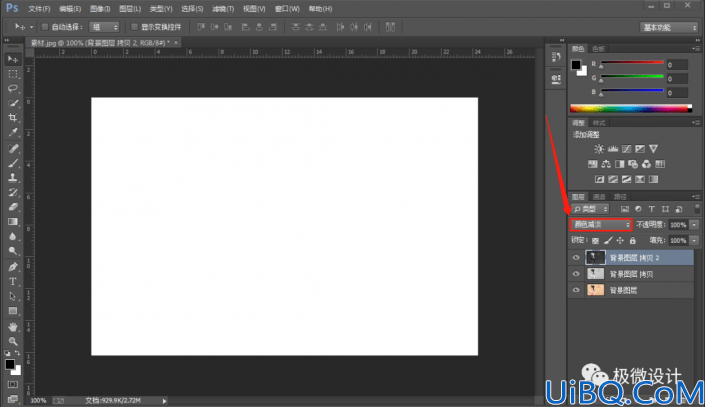Open the auto-select 组 dropdown
Screen dimensions: 705x407
[x=104, y=27]
